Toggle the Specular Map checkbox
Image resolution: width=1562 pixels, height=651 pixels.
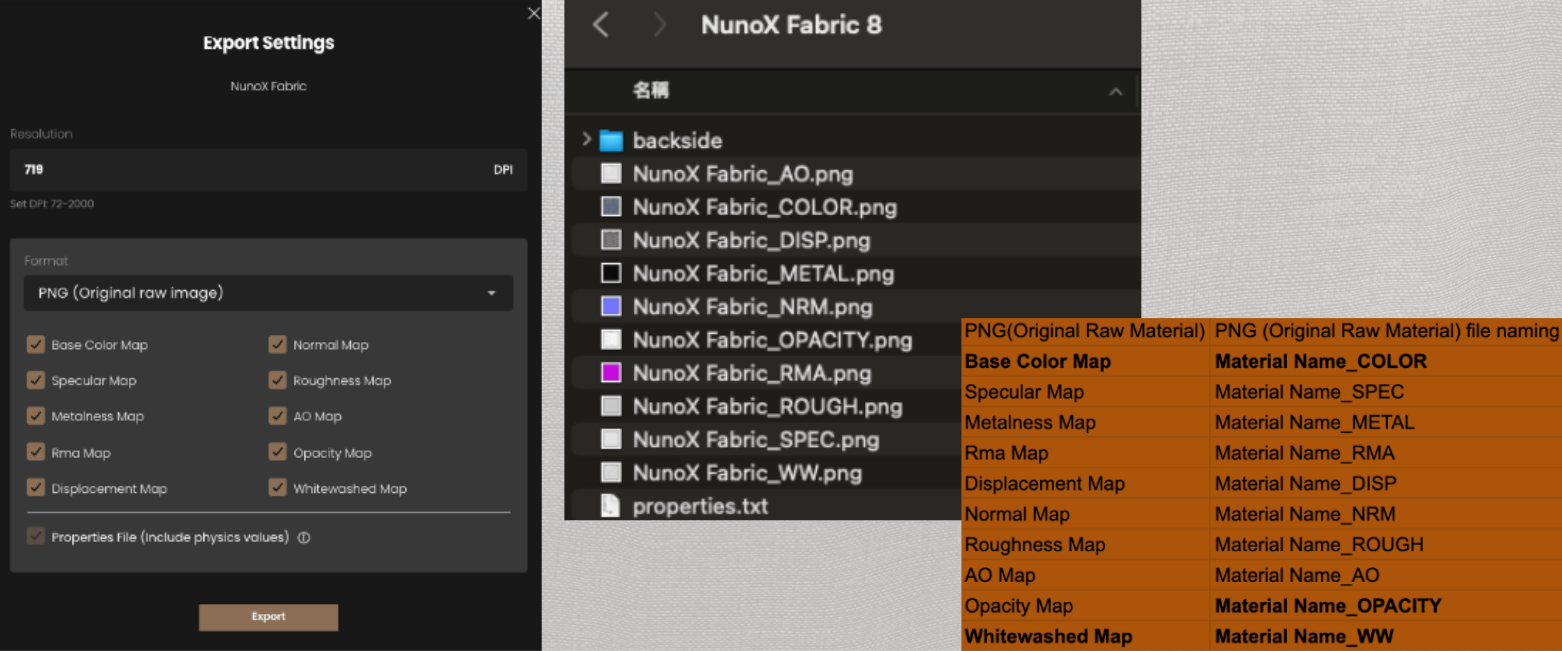(x=35, y=381)
